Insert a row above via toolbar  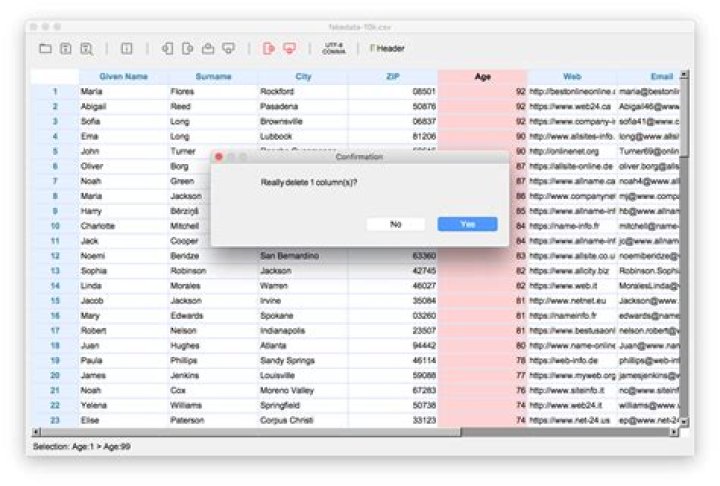[x=208, y=48]
